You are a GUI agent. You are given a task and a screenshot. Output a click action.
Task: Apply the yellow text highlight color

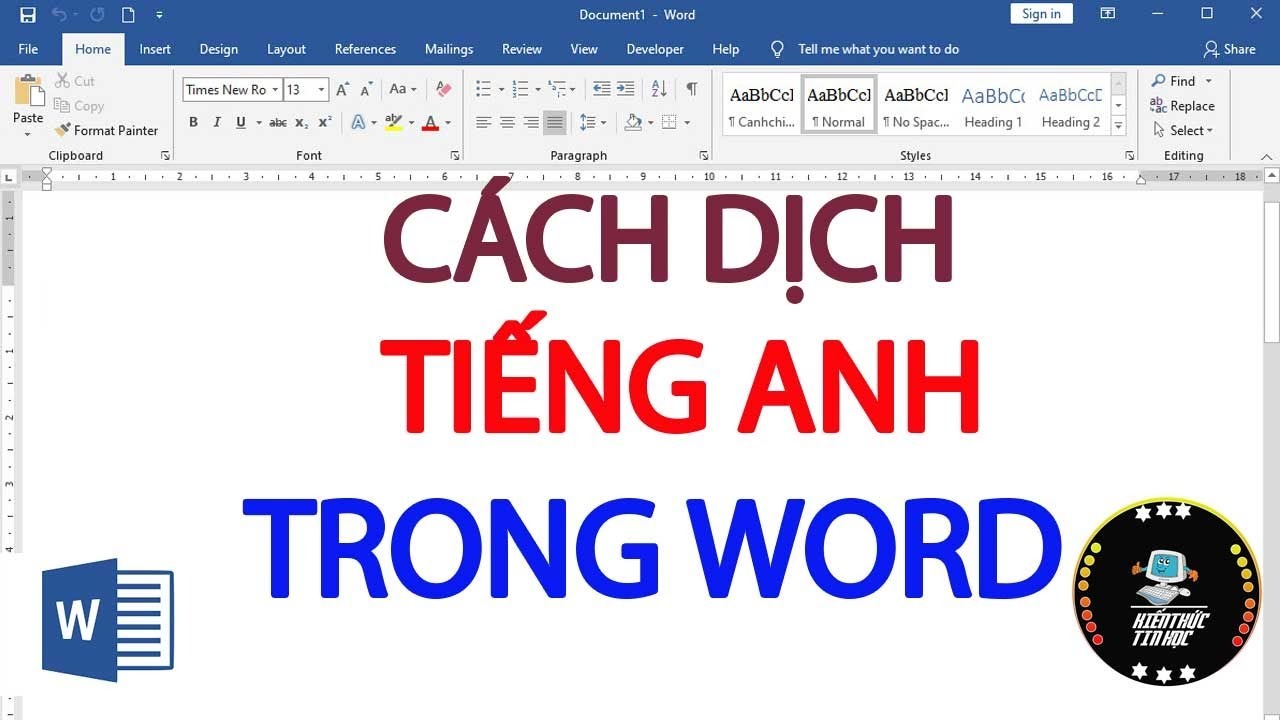coord(393,122)
